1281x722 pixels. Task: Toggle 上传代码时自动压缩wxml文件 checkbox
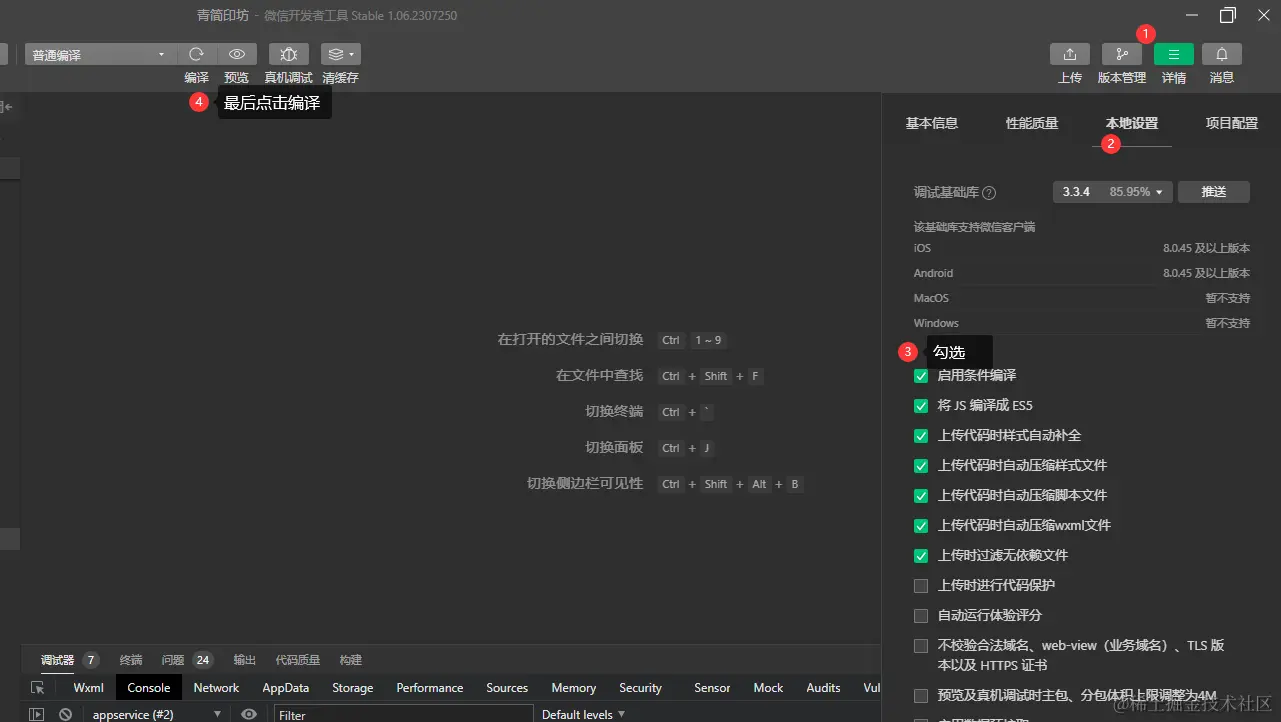pyautogui.click(x=921, y=526)
